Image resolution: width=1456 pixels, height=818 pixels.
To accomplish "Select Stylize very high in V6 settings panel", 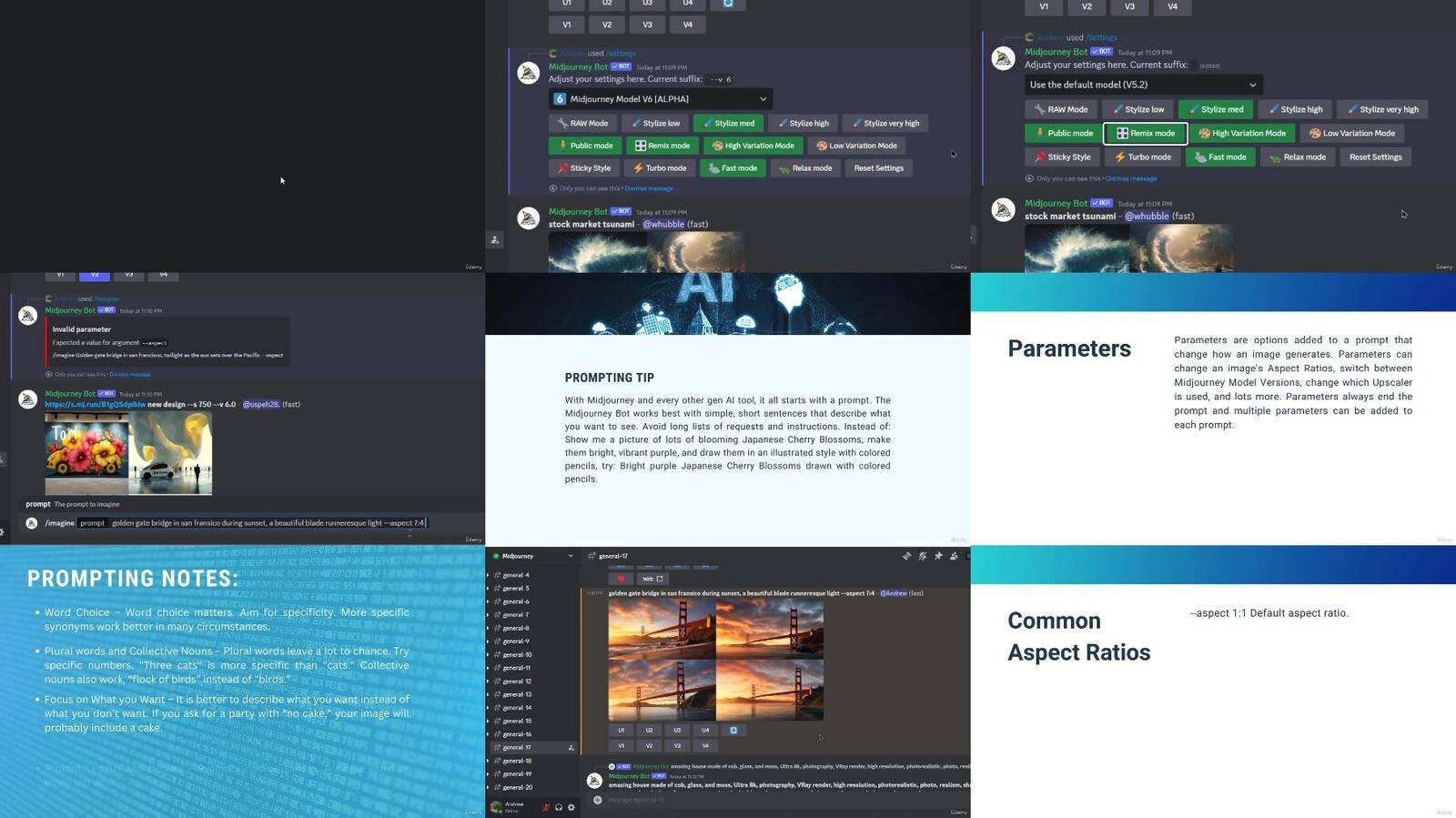I will 885,123.
